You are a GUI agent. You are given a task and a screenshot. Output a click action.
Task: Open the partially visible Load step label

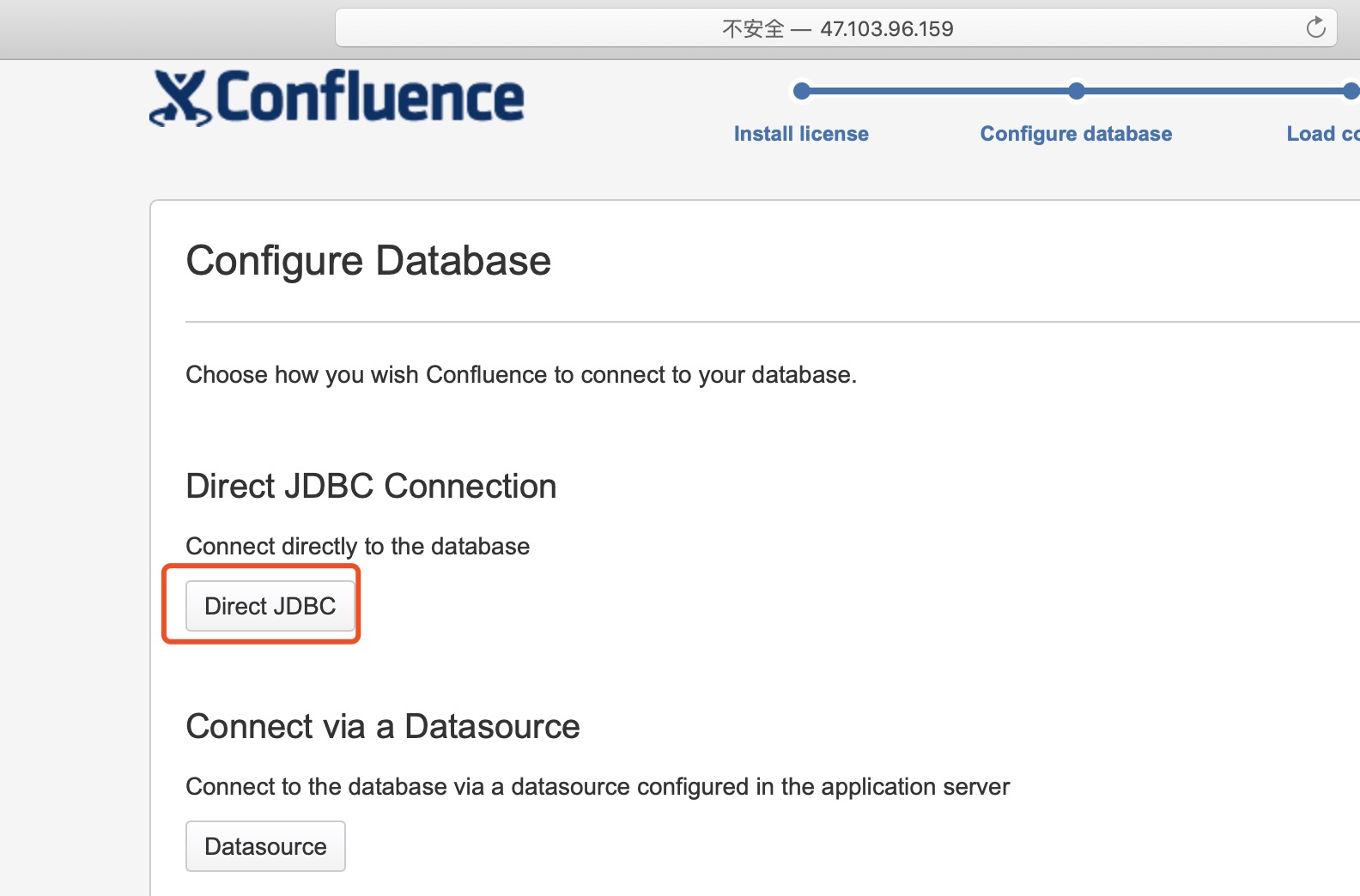pos(1323,134)
